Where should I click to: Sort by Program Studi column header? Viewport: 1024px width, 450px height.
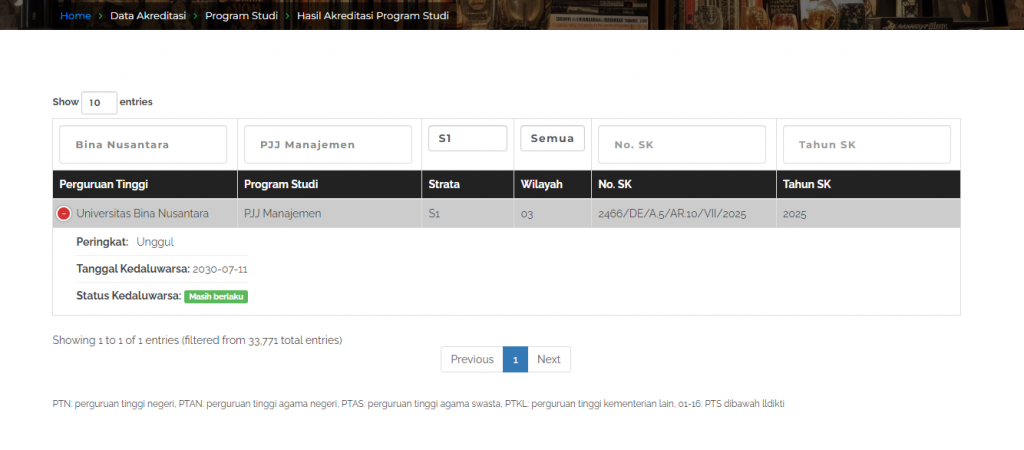click(330, 184)
